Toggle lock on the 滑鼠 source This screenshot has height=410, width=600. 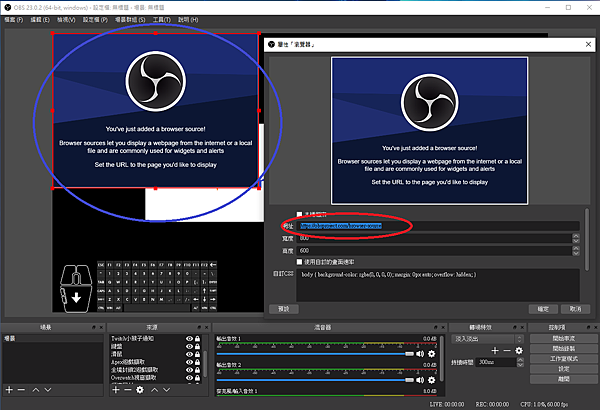point(197,354)
